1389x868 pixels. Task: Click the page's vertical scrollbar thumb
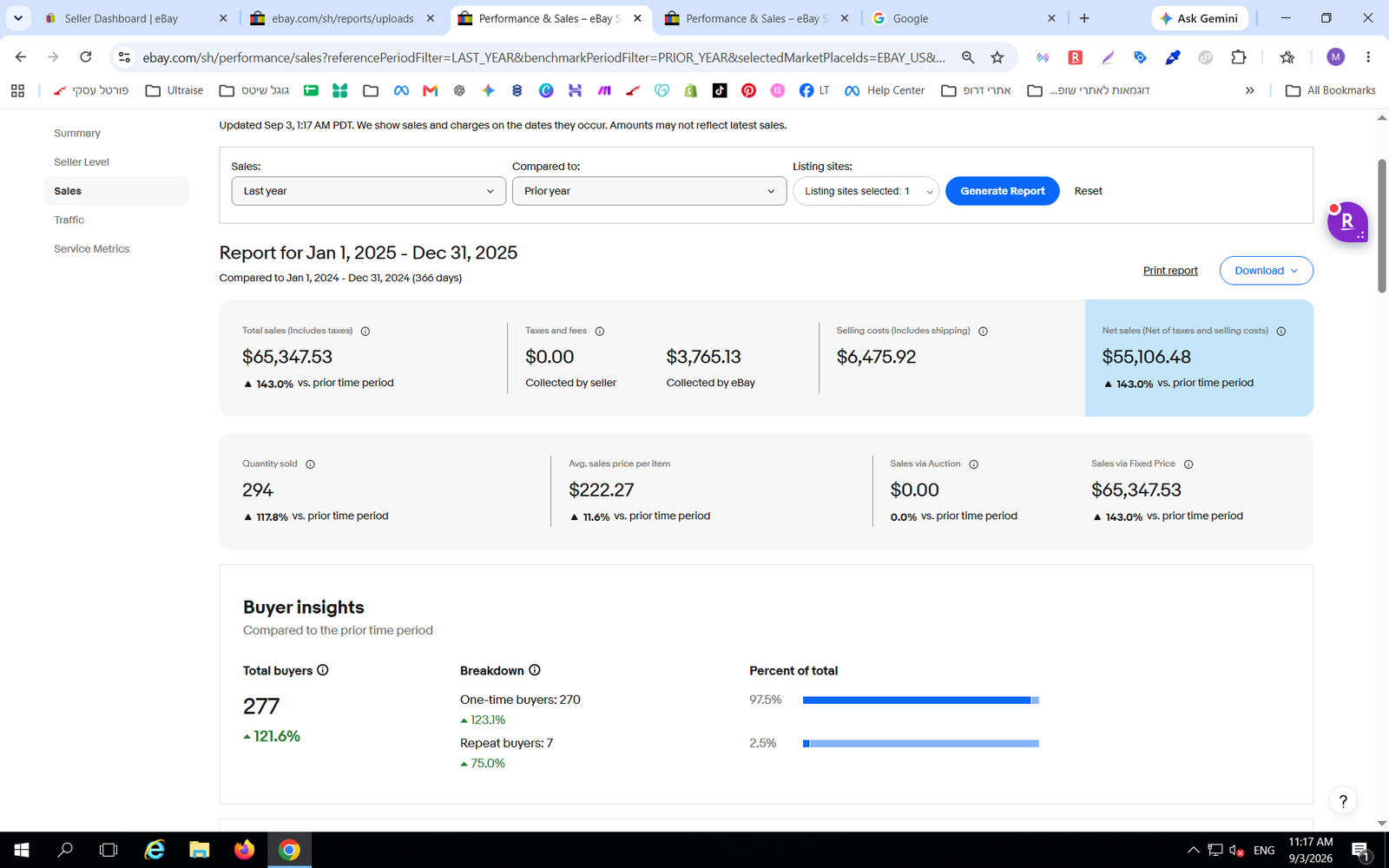[x=1382, y=226]
